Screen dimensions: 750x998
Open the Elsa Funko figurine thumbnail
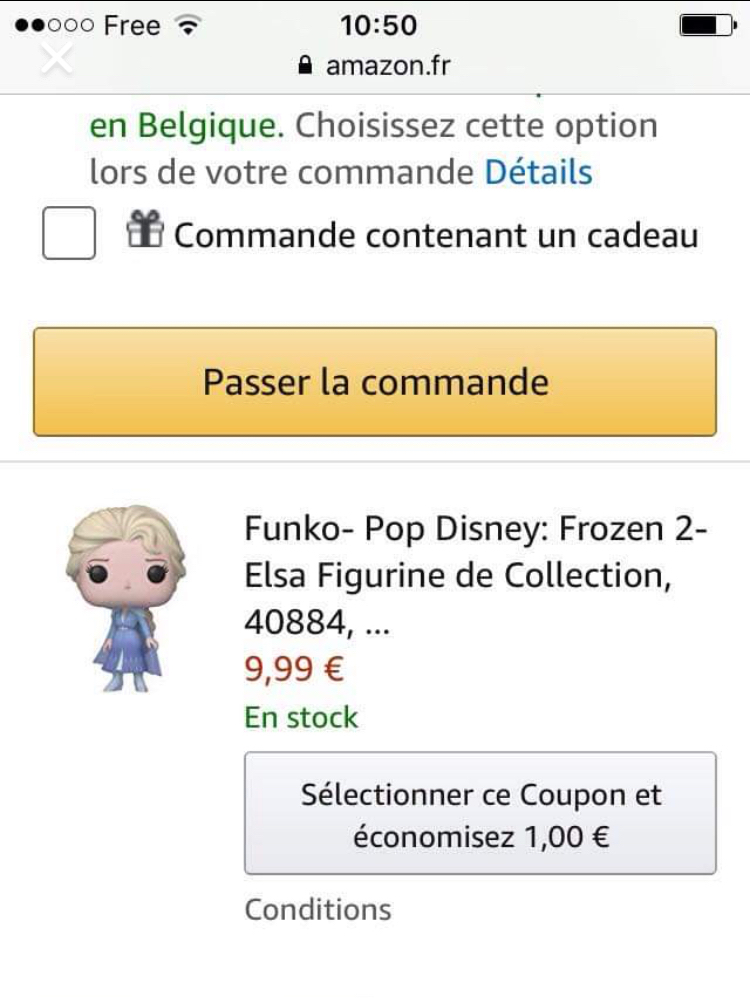[126, 598]
